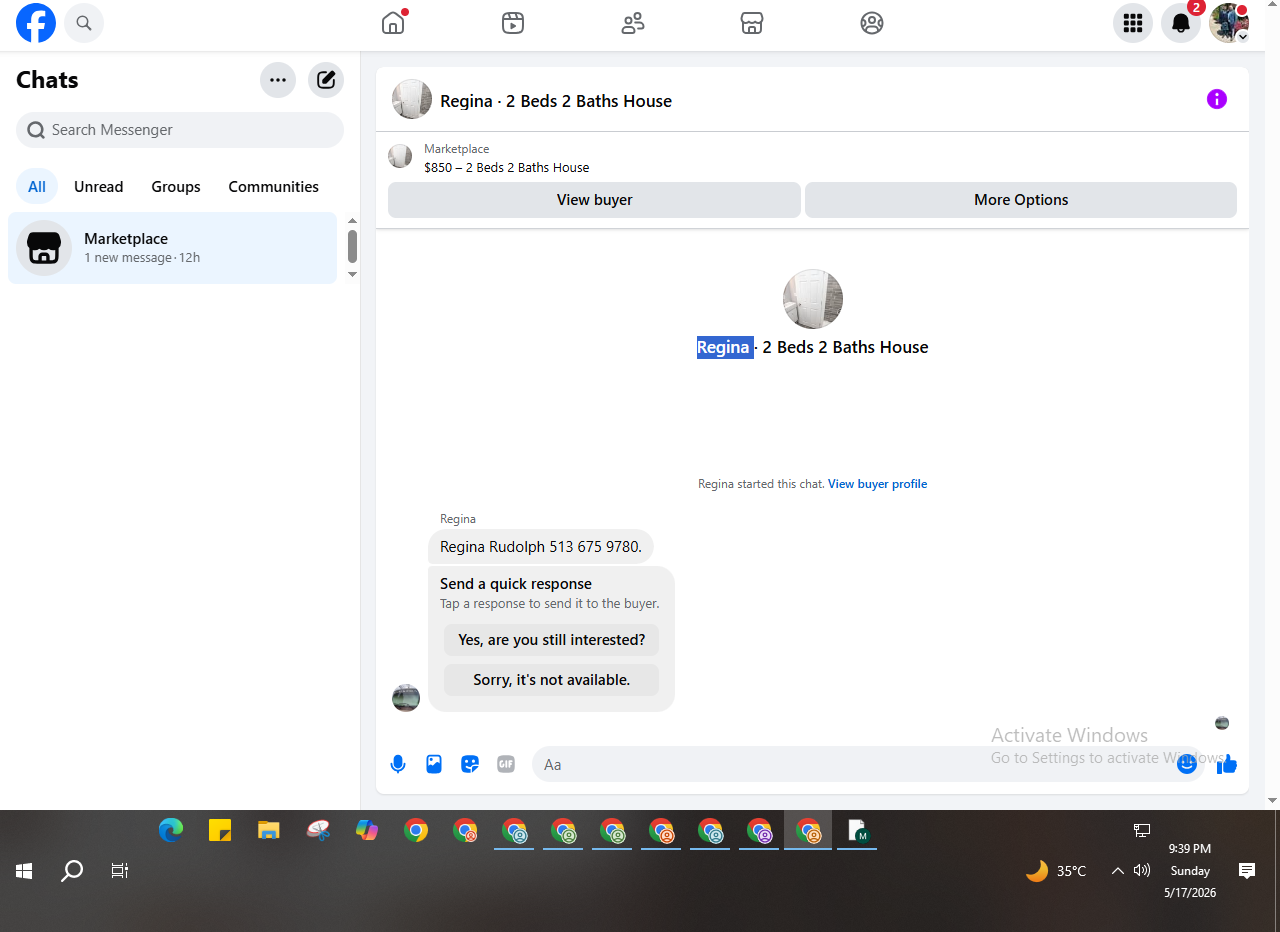Open the emoji picker smiley icon

tap(1187, 764)
